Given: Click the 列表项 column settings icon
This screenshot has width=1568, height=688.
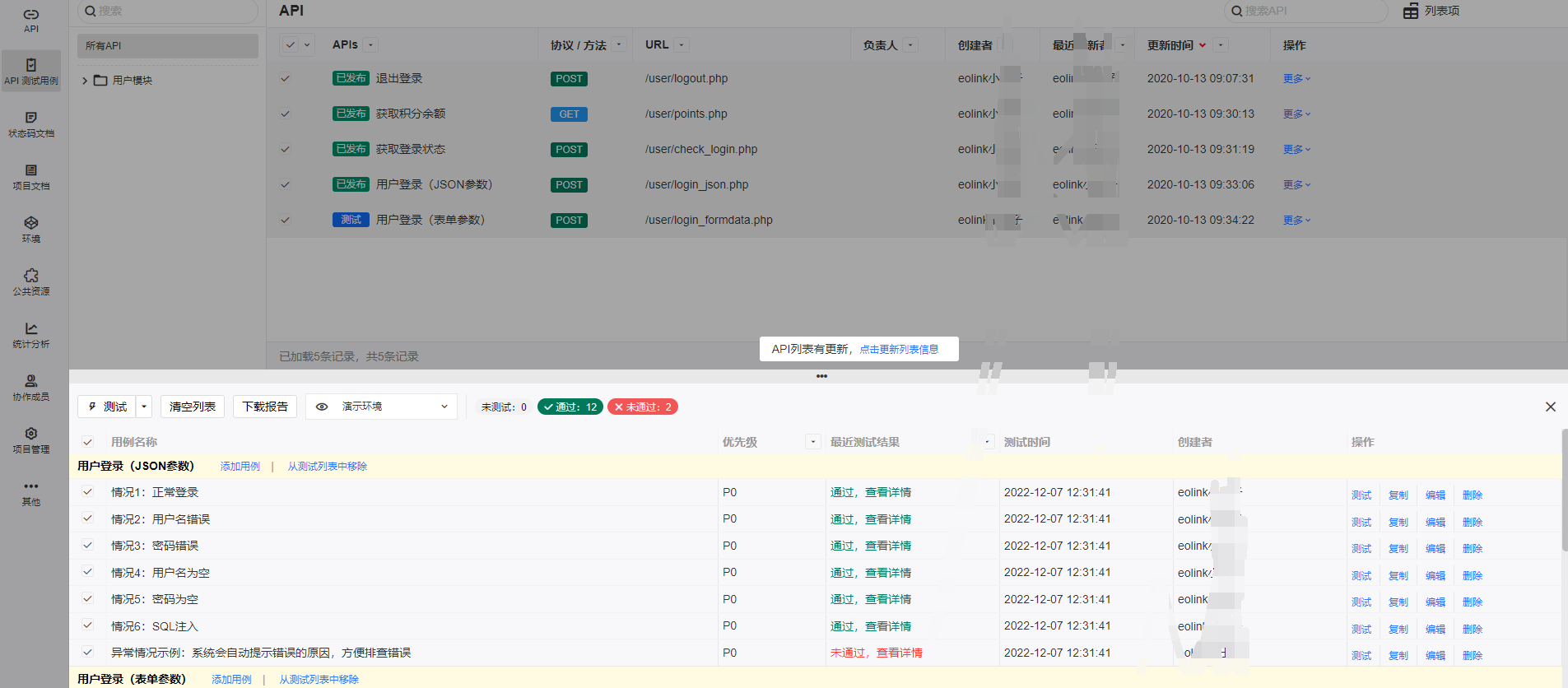Looking at the screenshot, I should (1411, 11).
